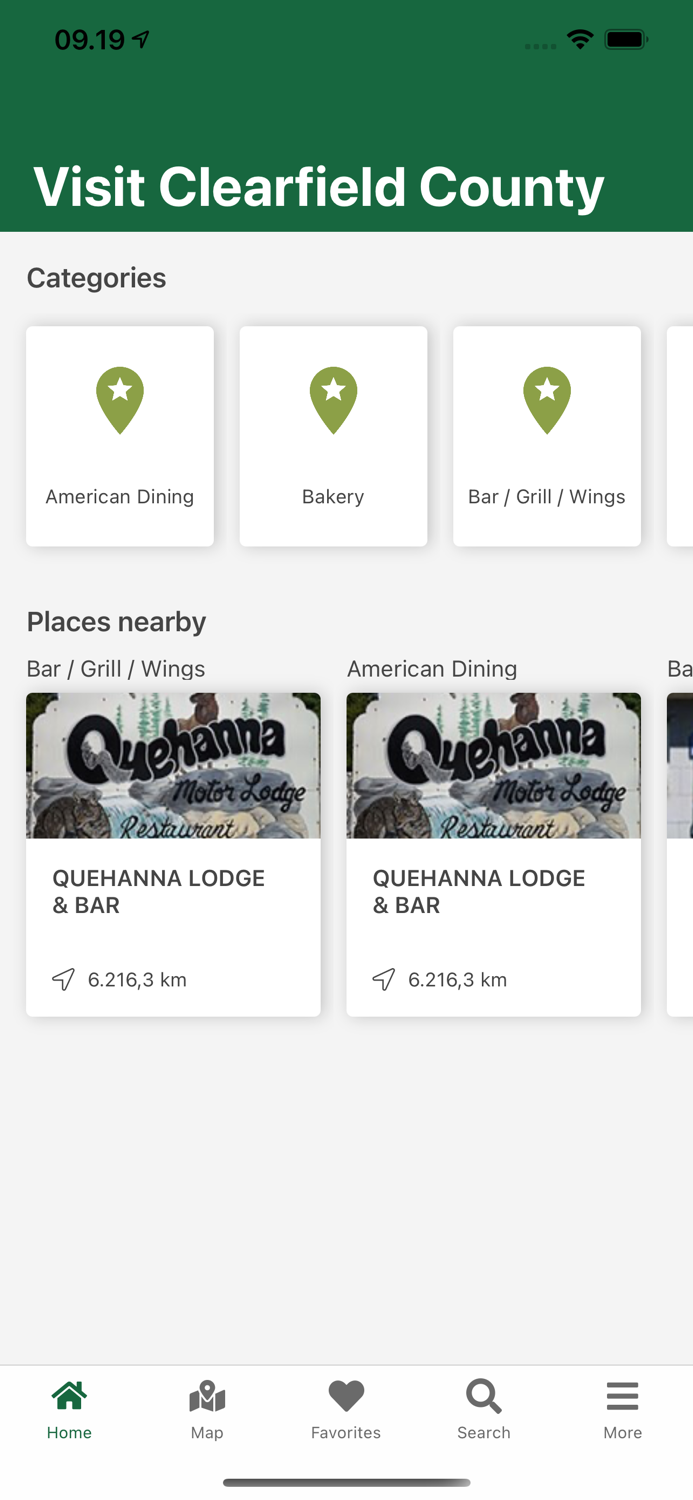Tap the Search magnifier icon

pos(484,1396)
